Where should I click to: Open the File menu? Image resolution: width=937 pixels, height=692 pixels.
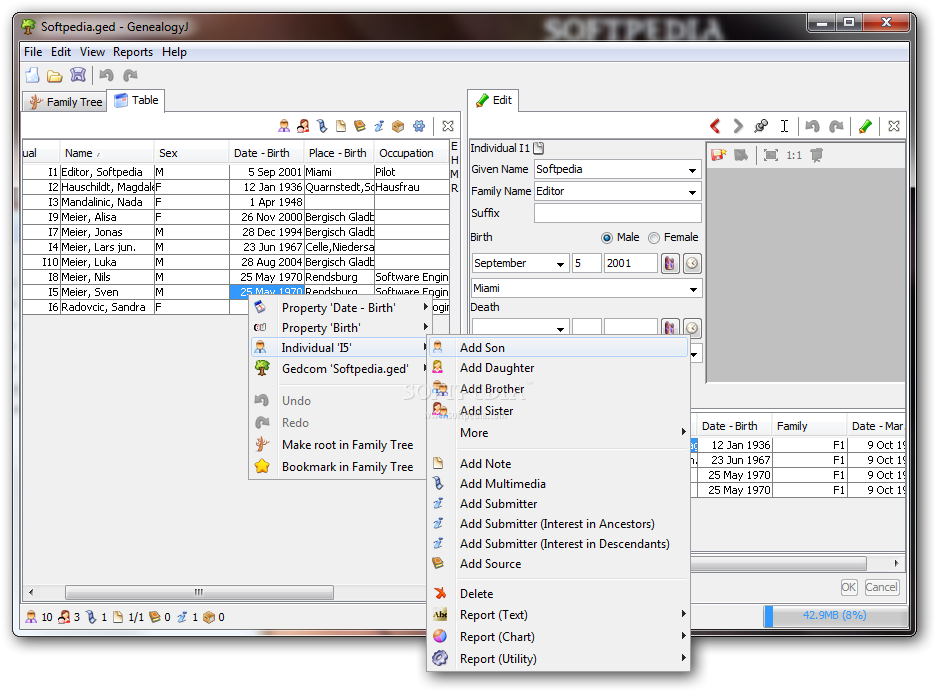pos(33,52)
